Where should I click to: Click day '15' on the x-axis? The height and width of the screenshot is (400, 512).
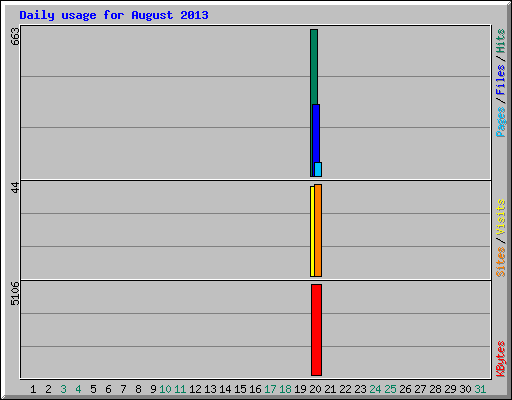[240, 389]
